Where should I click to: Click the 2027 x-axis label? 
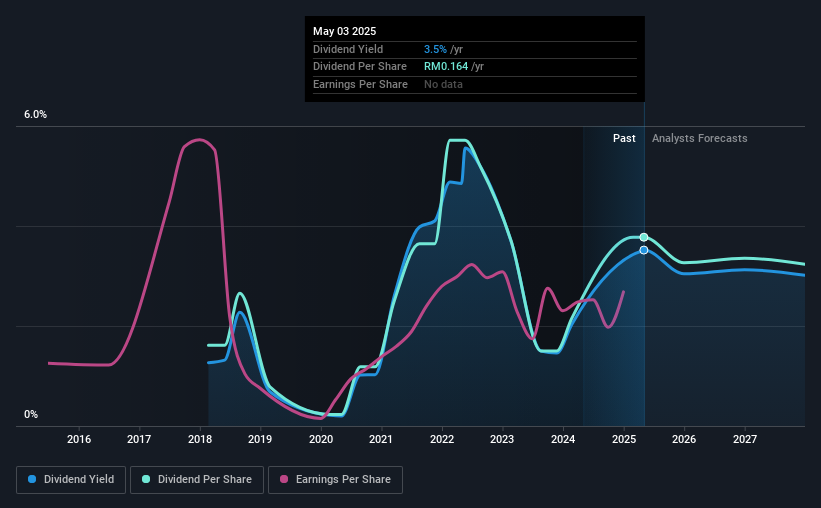click(x=745, y=439)
